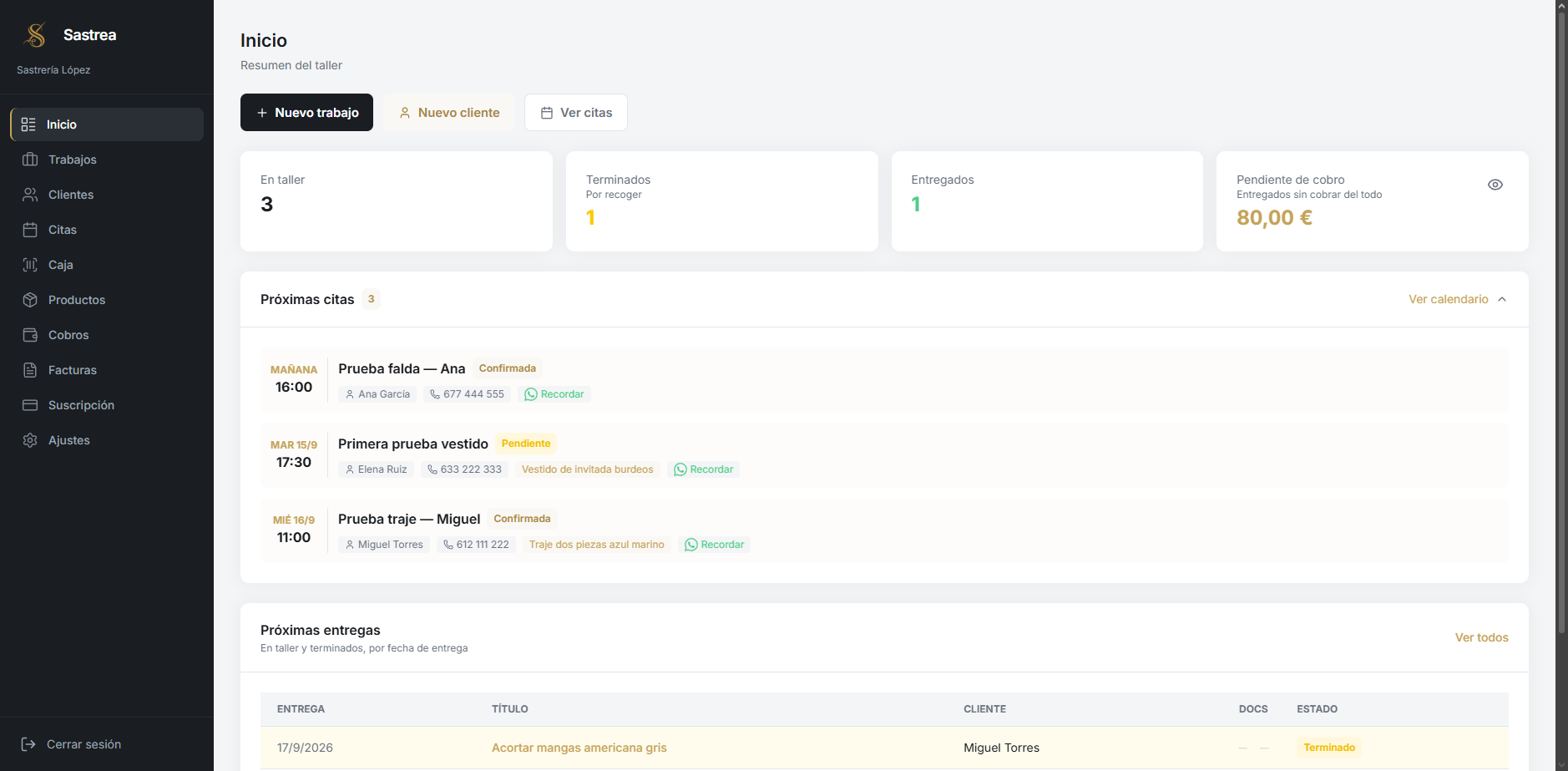Open the Citas section

(x=107, y=230)
